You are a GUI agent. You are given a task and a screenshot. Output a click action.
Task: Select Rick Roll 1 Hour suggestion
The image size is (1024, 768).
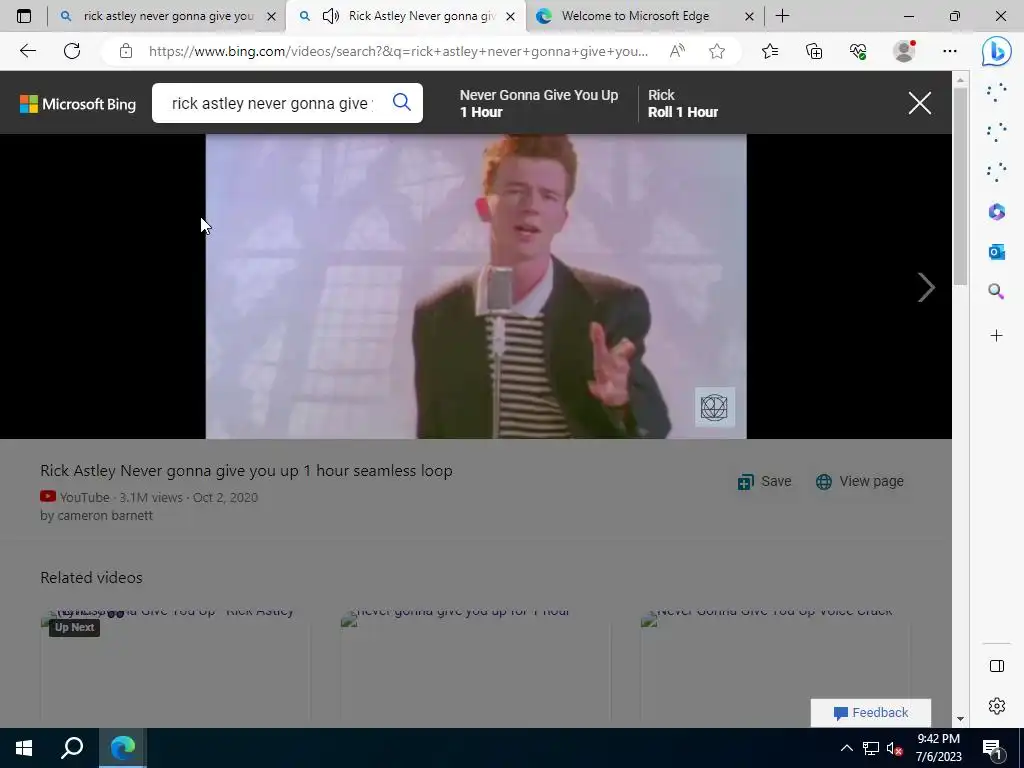pyautogui.click(x=682, y=103)
